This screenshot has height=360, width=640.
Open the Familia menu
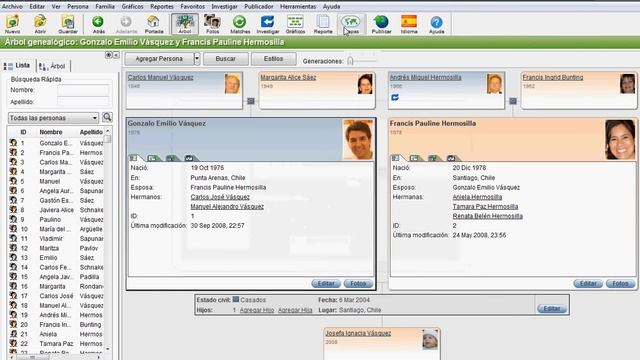(x=105, y=7)
